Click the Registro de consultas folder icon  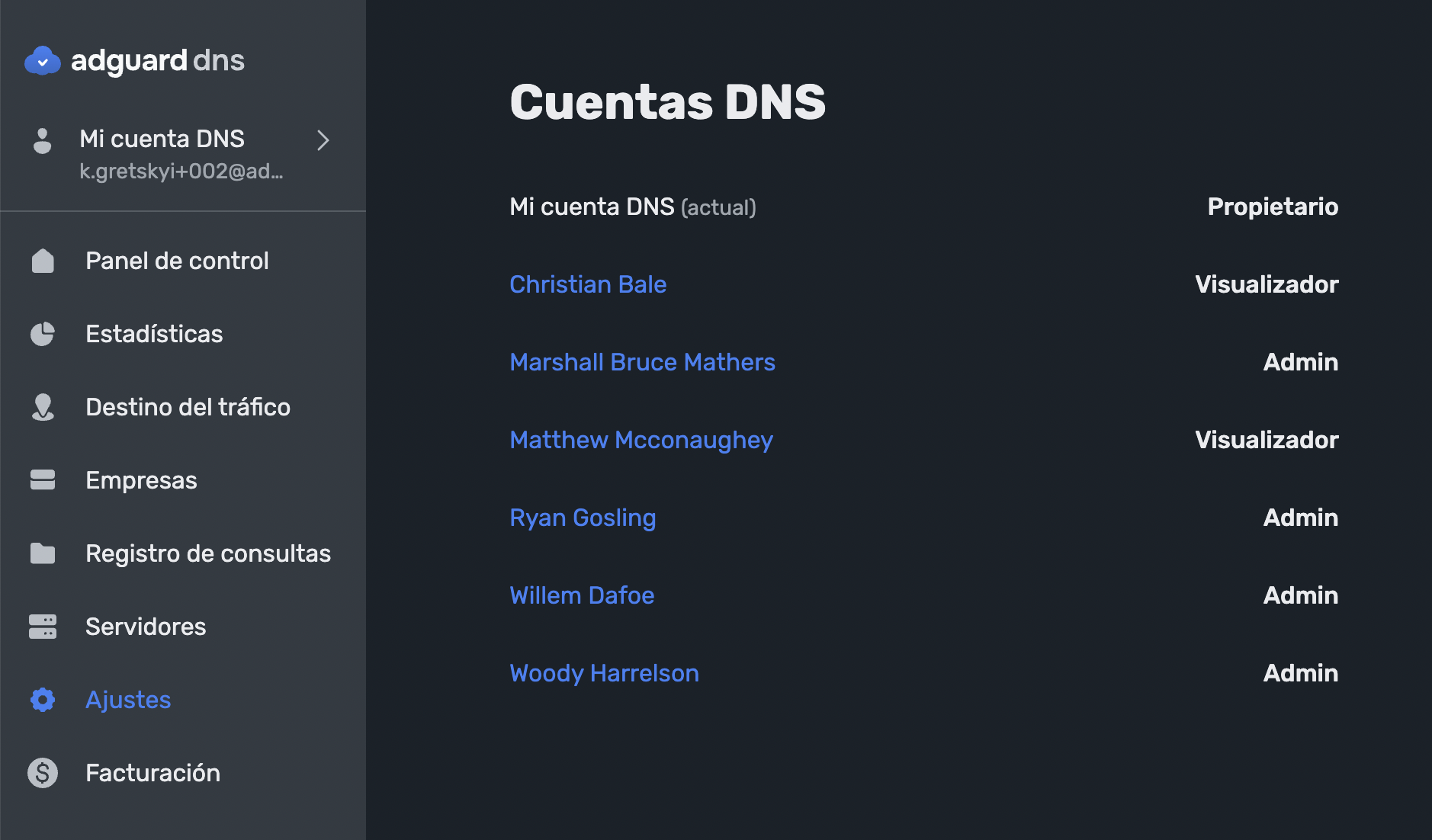click(43, 553)
